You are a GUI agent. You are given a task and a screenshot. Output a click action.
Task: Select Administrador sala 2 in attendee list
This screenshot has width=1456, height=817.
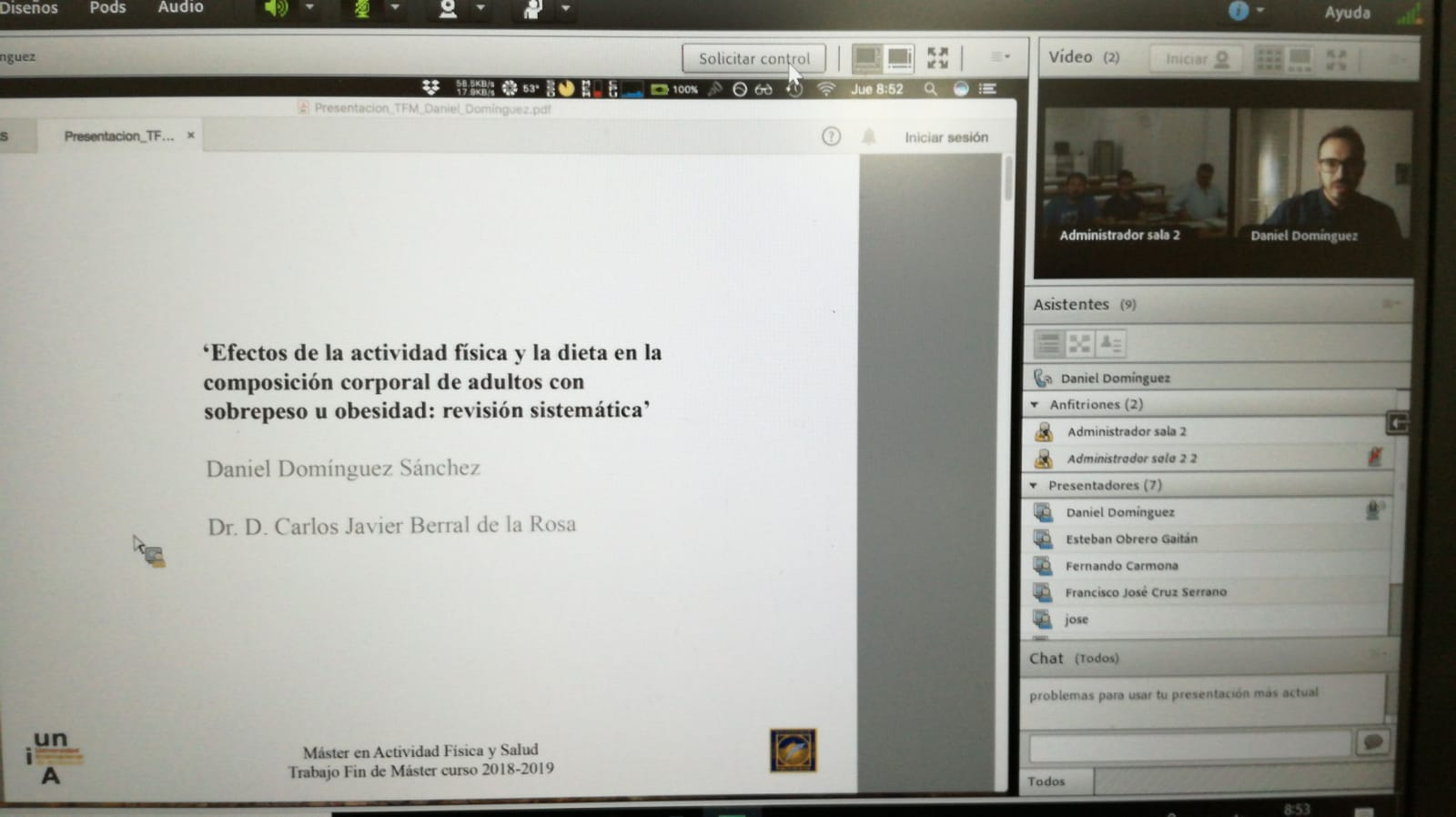(x=1208, y=431)
